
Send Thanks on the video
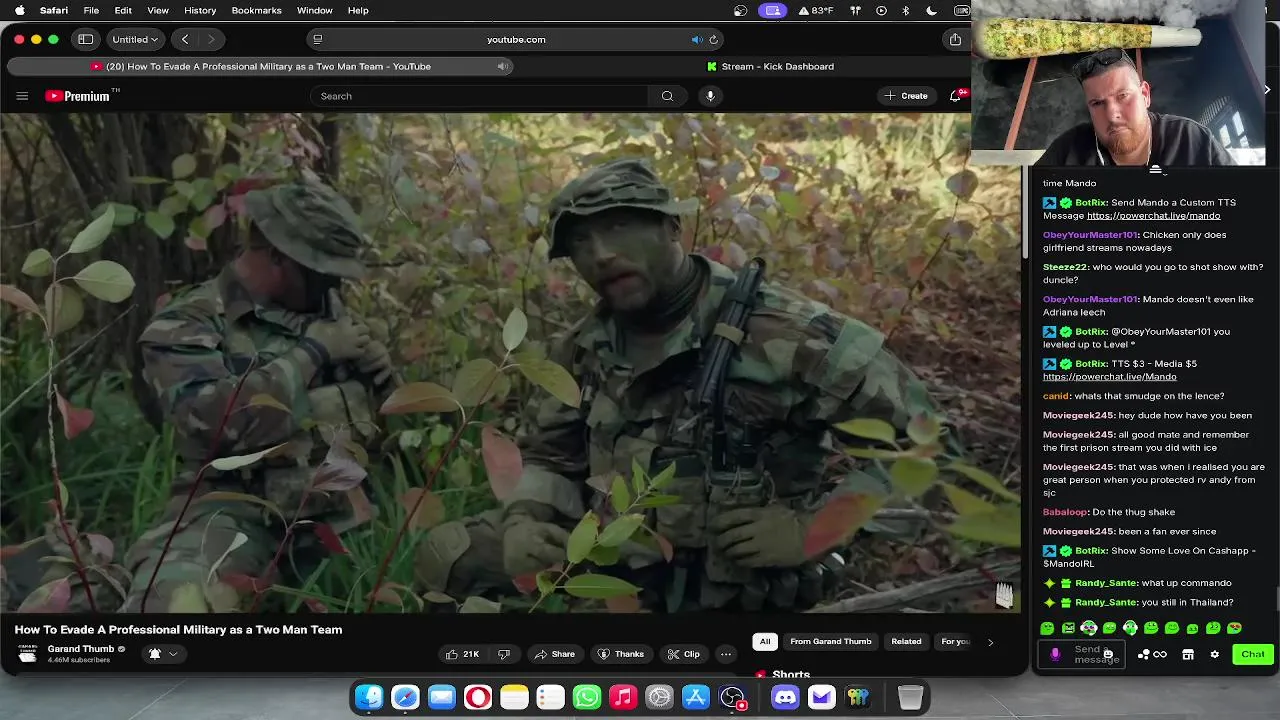click(x=620, y=654)
